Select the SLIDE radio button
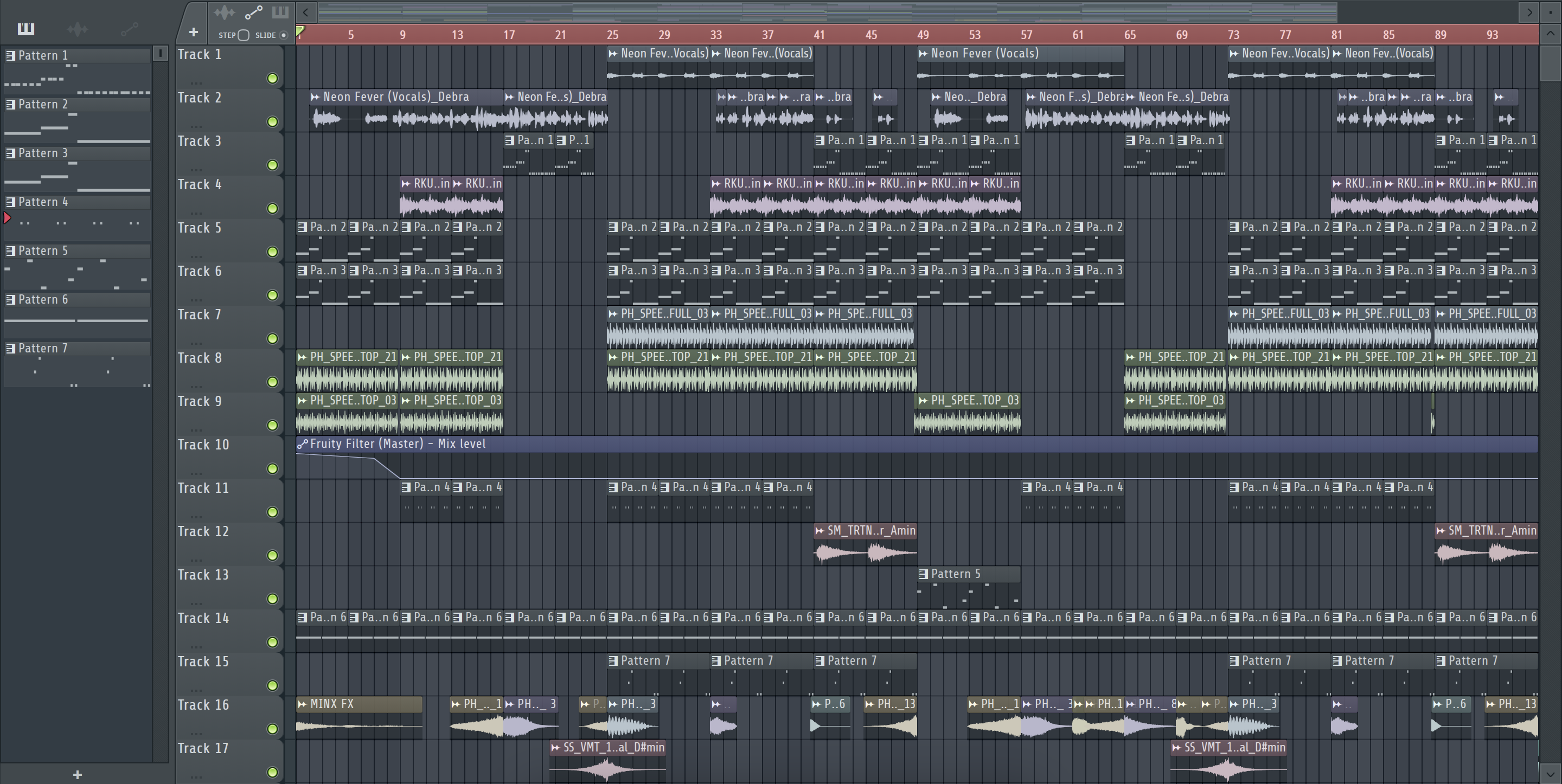 [283, 35]
